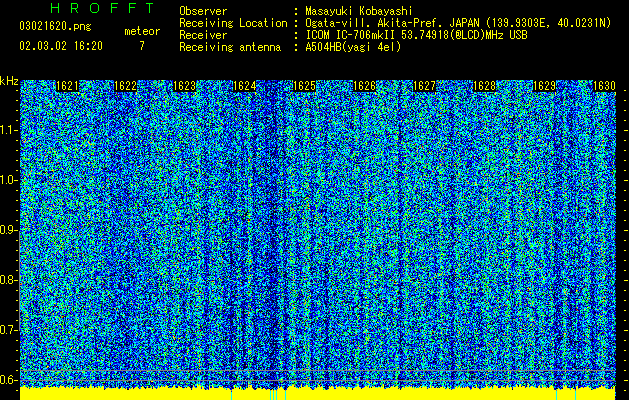Click the Observer label
The image size is (629, 400).
203,11
